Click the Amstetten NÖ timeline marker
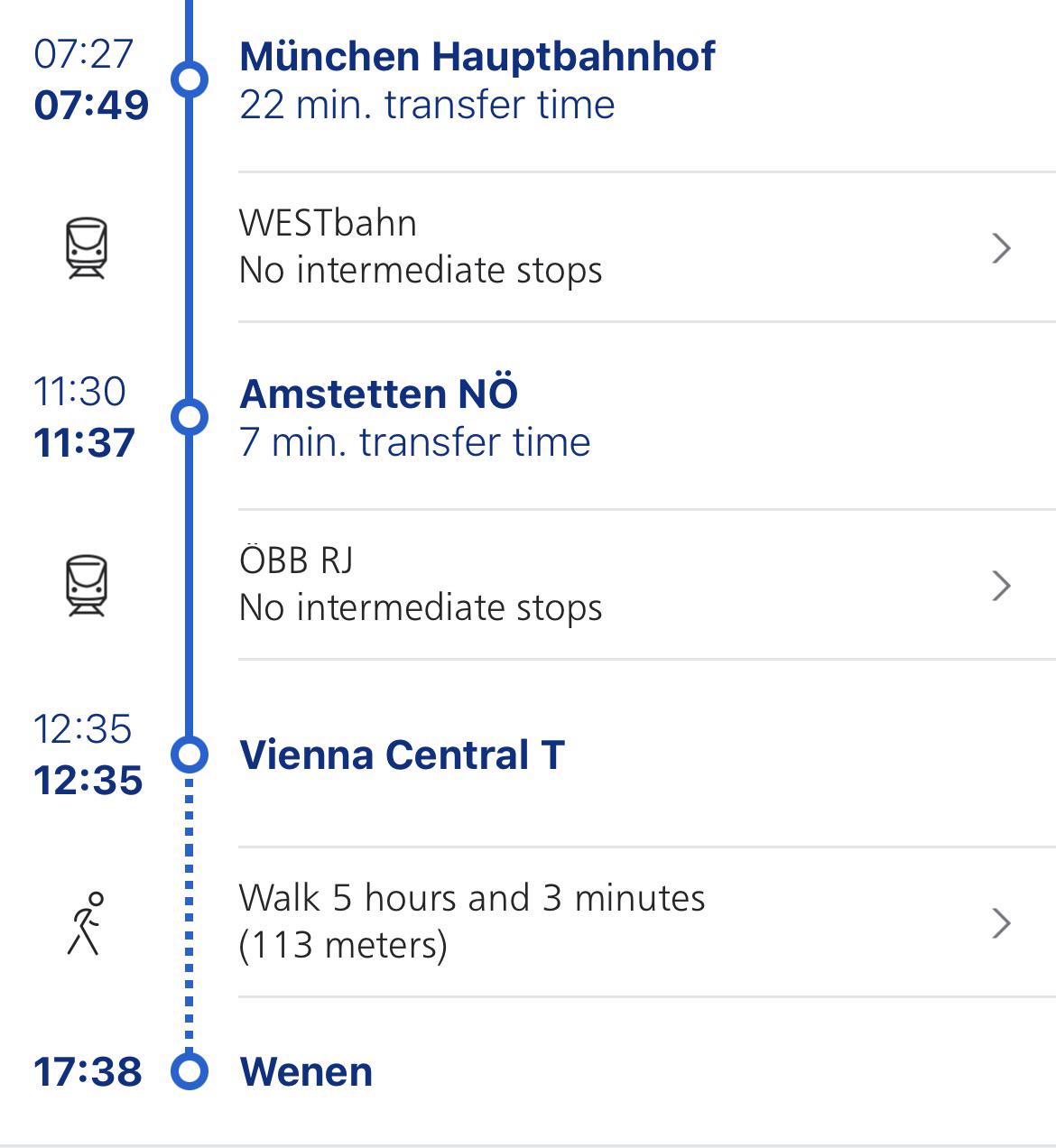The width and height of the screenshot is (1056, 1148). tap(190, 416)
